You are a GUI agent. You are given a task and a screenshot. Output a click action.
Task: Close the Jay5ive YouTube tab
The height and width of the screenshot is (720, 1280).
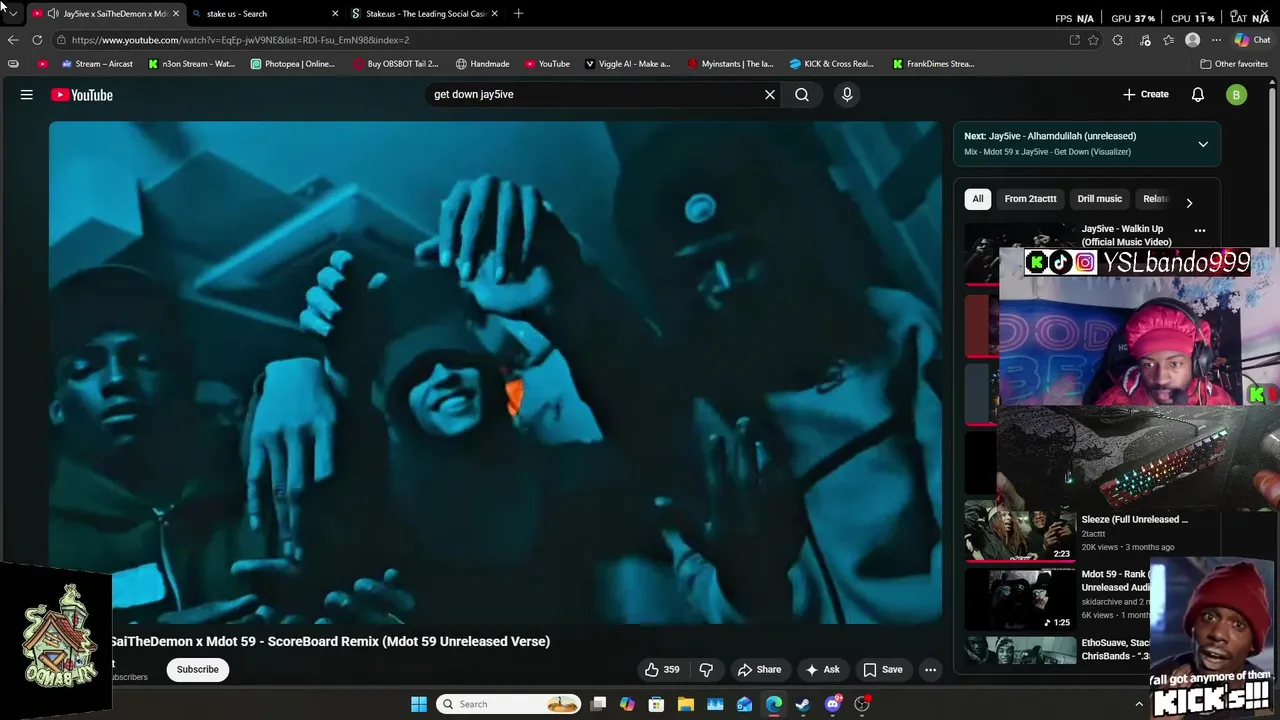tap(176, 14)
